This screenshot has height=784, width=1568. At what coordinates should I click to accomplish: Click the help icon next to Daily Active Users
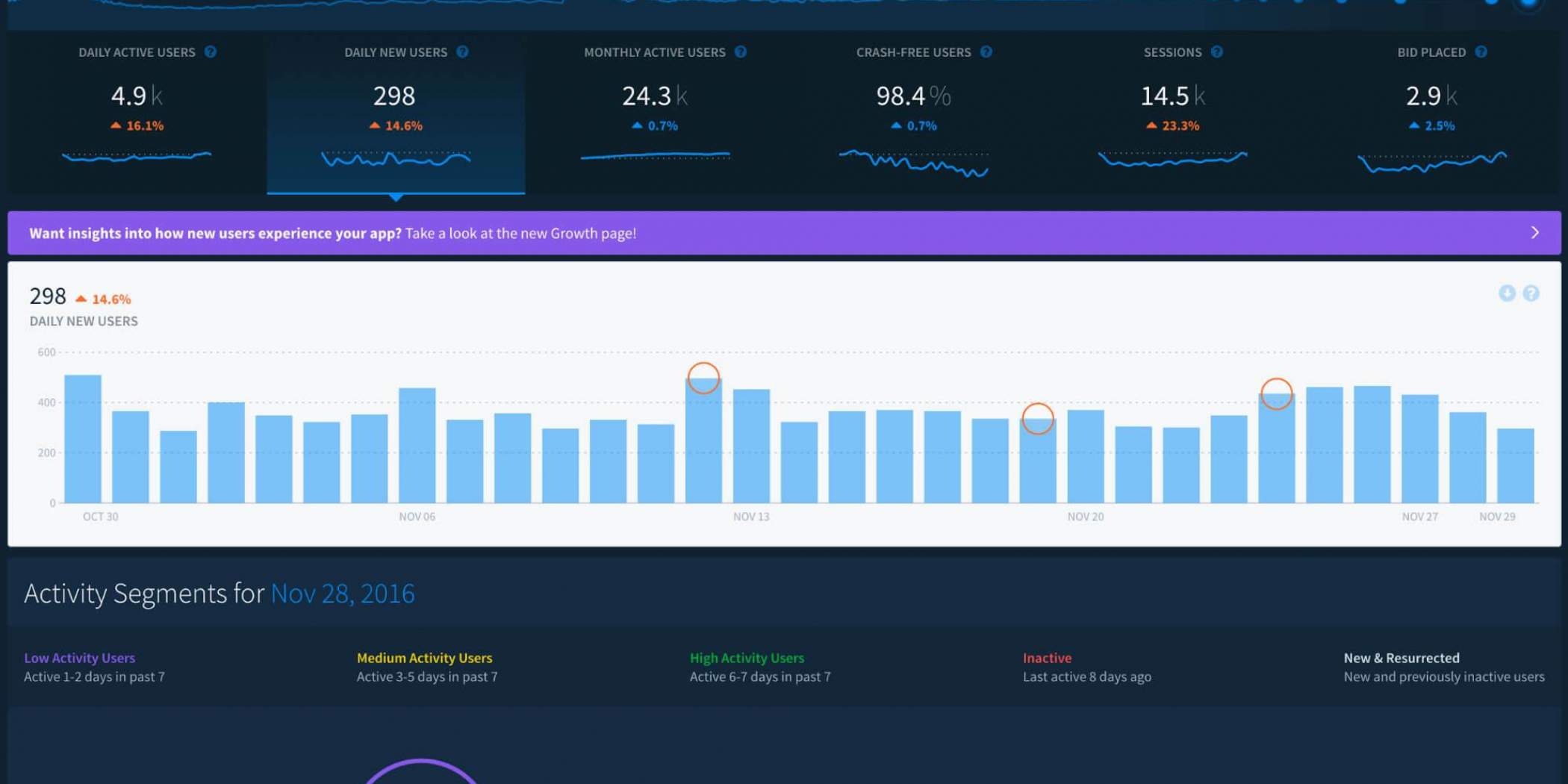(211, 52)
